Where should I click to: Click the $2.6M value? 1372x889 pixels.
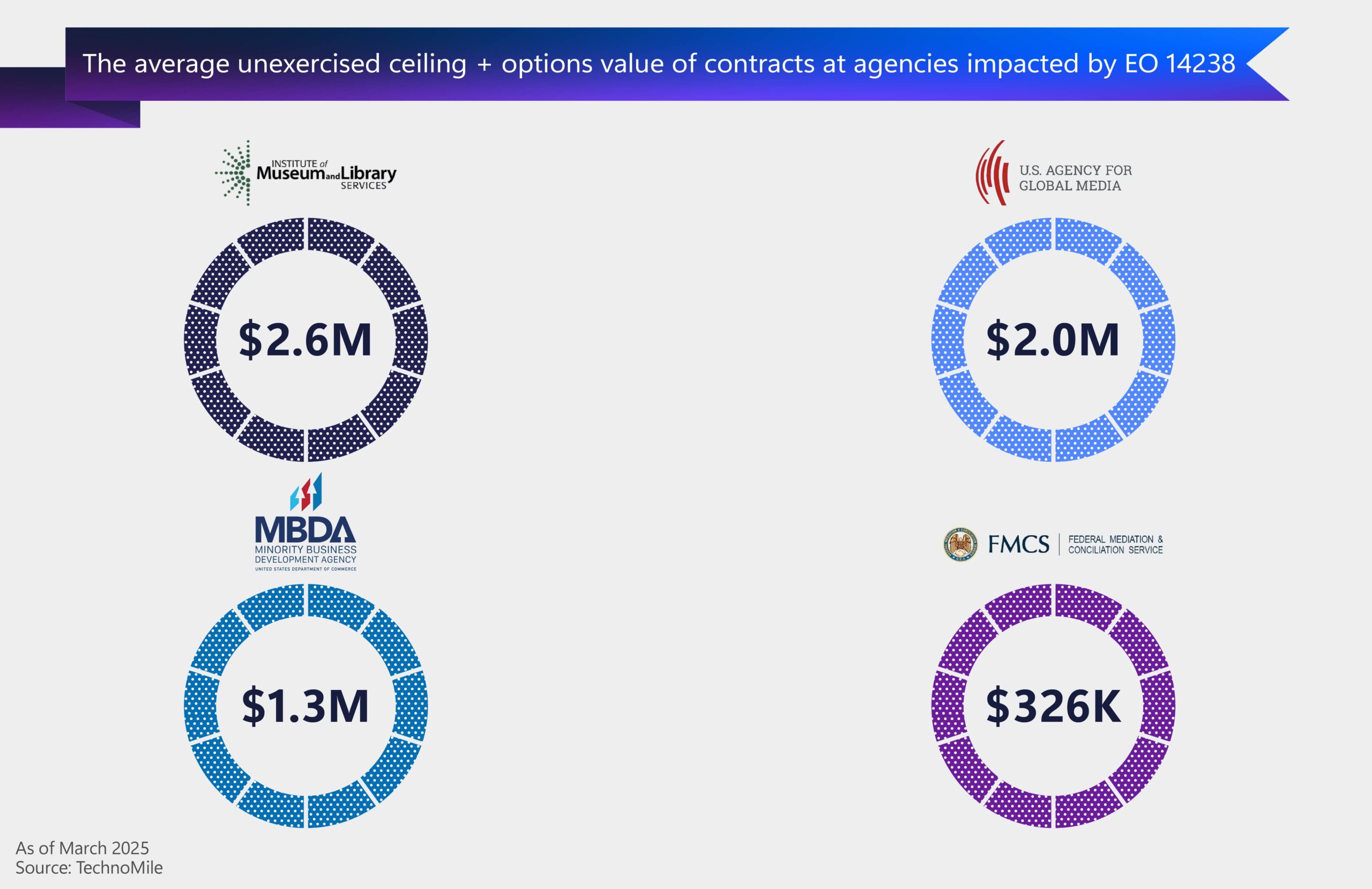(305, 340)
